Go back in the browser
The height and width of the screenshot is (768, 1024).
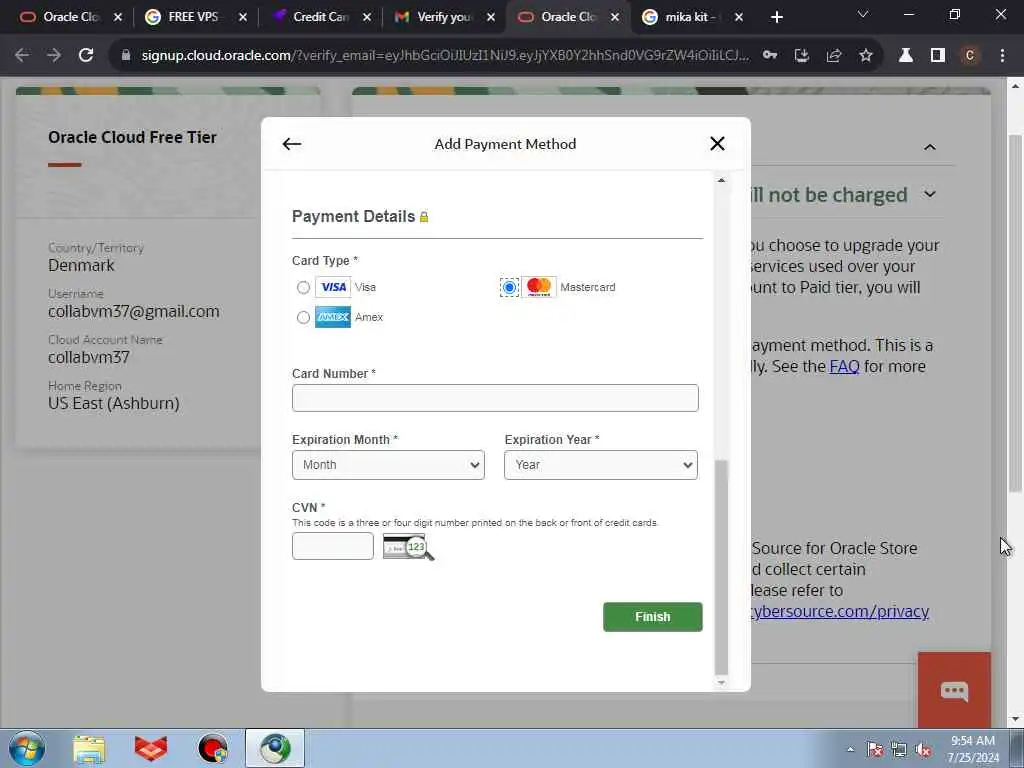click(22, 56)
